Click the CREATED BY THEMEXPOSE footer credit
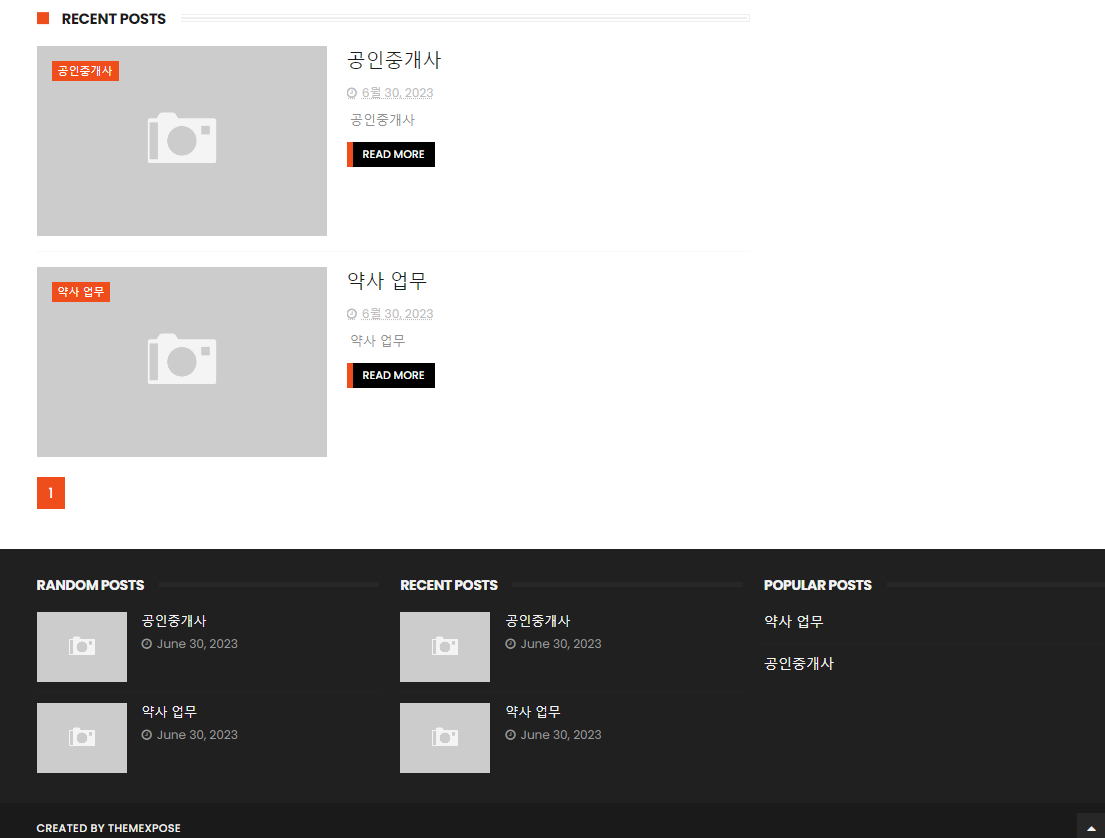 tap(109, 828)
